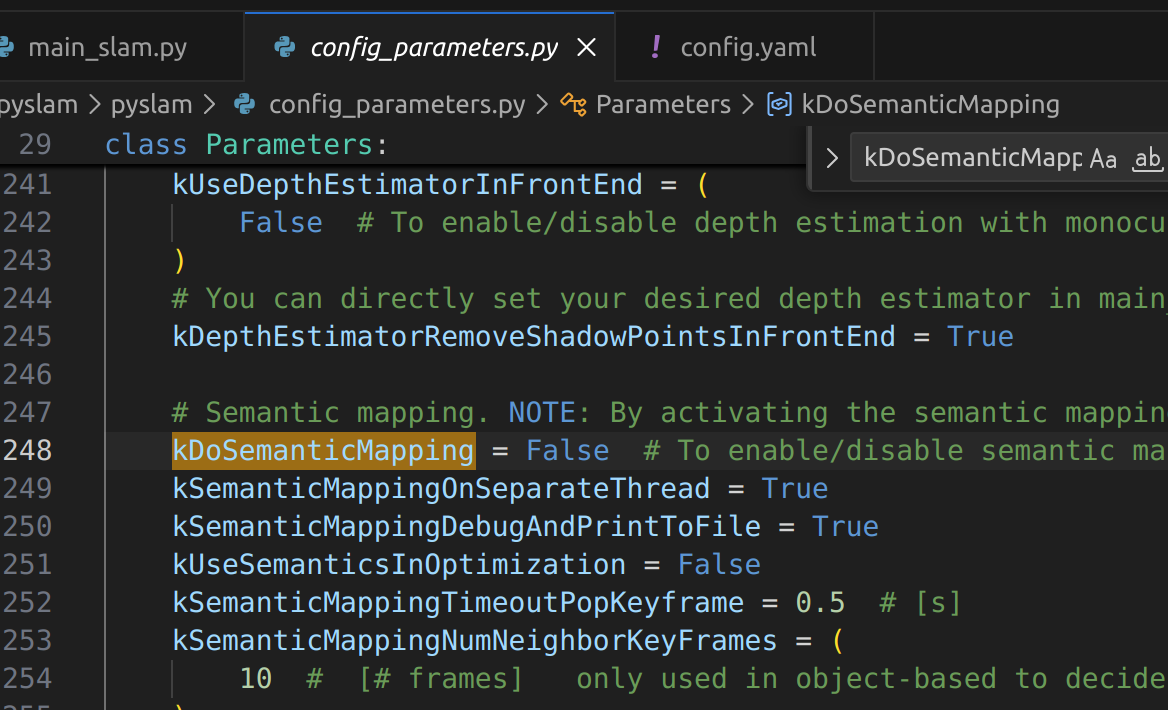Toggle Match Whole Word in find widget
1168x710 pixels.
(1147, 159)
